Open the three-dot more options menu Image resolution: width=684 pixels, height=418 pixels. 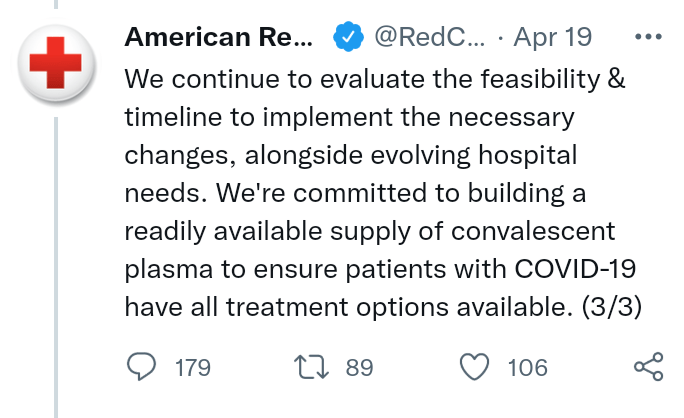coord(649,37)
